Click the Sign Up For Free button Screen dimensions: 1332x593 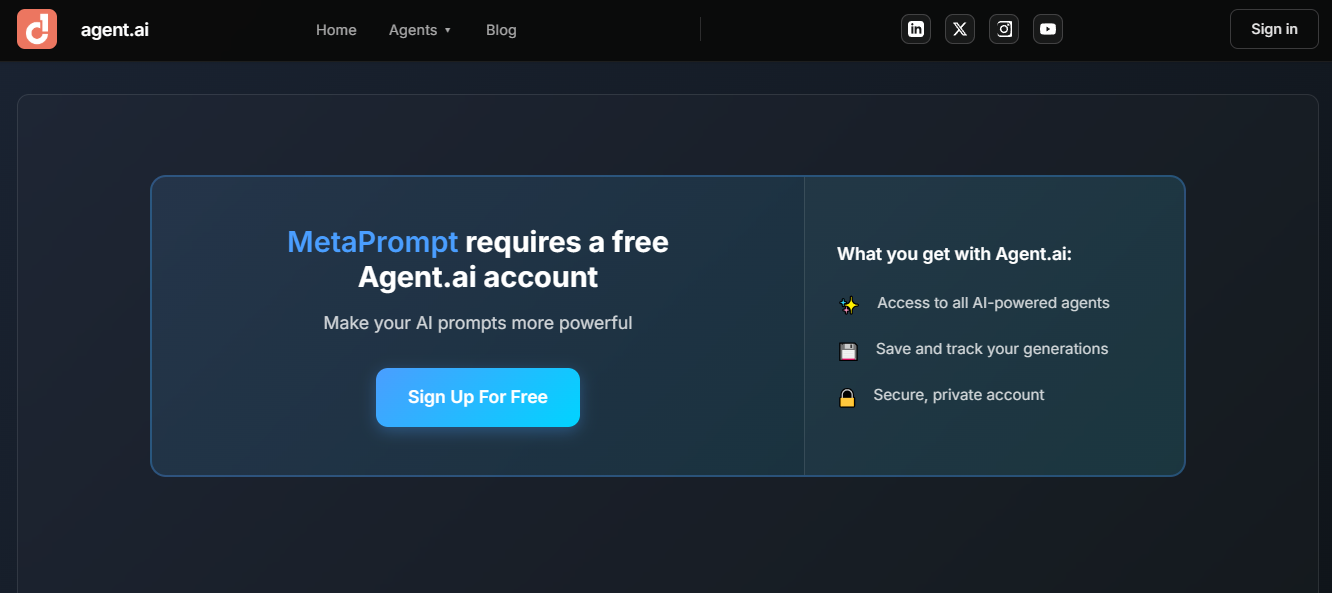pyautogui.click(x=478, y=397)
